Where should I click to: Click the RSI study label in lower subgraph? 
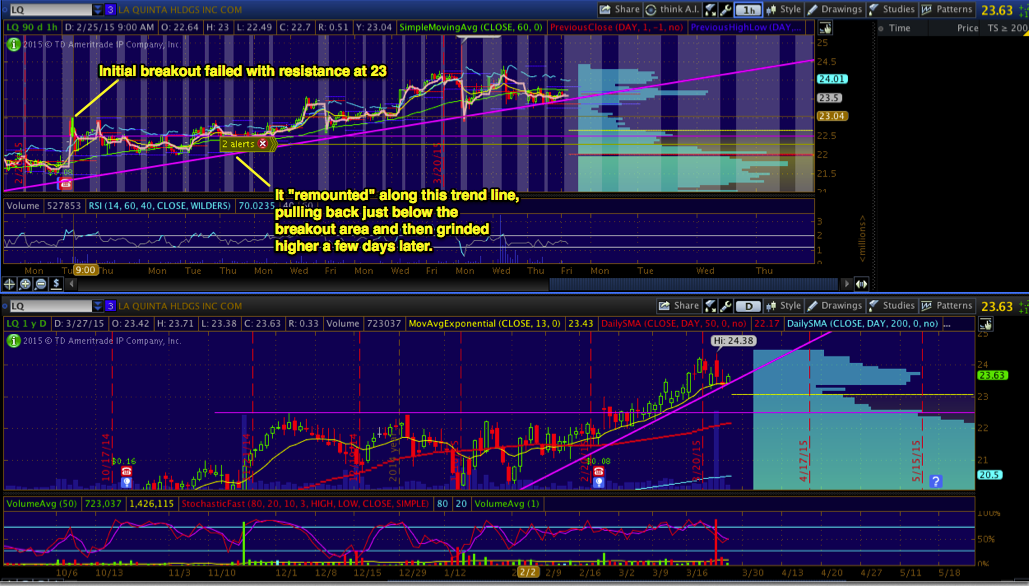tap(158, 205)
